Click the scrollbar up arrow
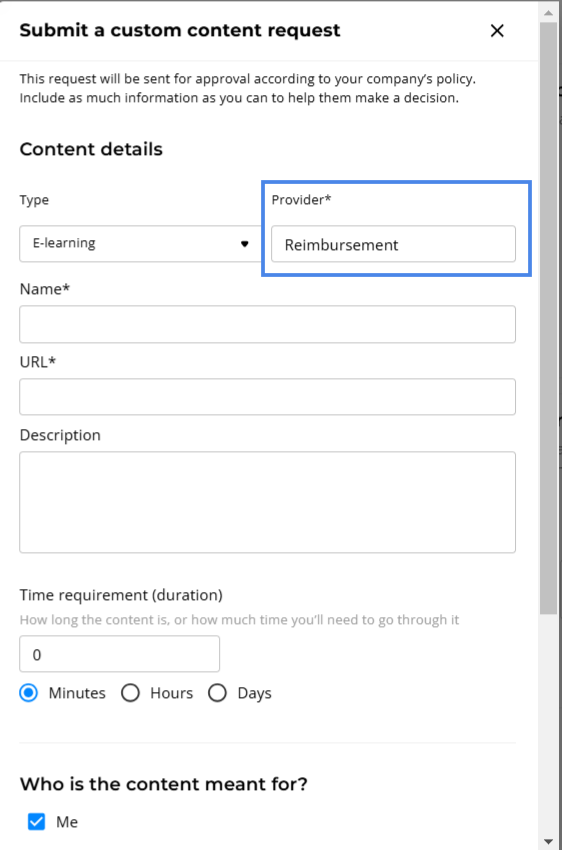Image resolution: width=562 pixels, height=850 pixels. click(x=548, y=12)
